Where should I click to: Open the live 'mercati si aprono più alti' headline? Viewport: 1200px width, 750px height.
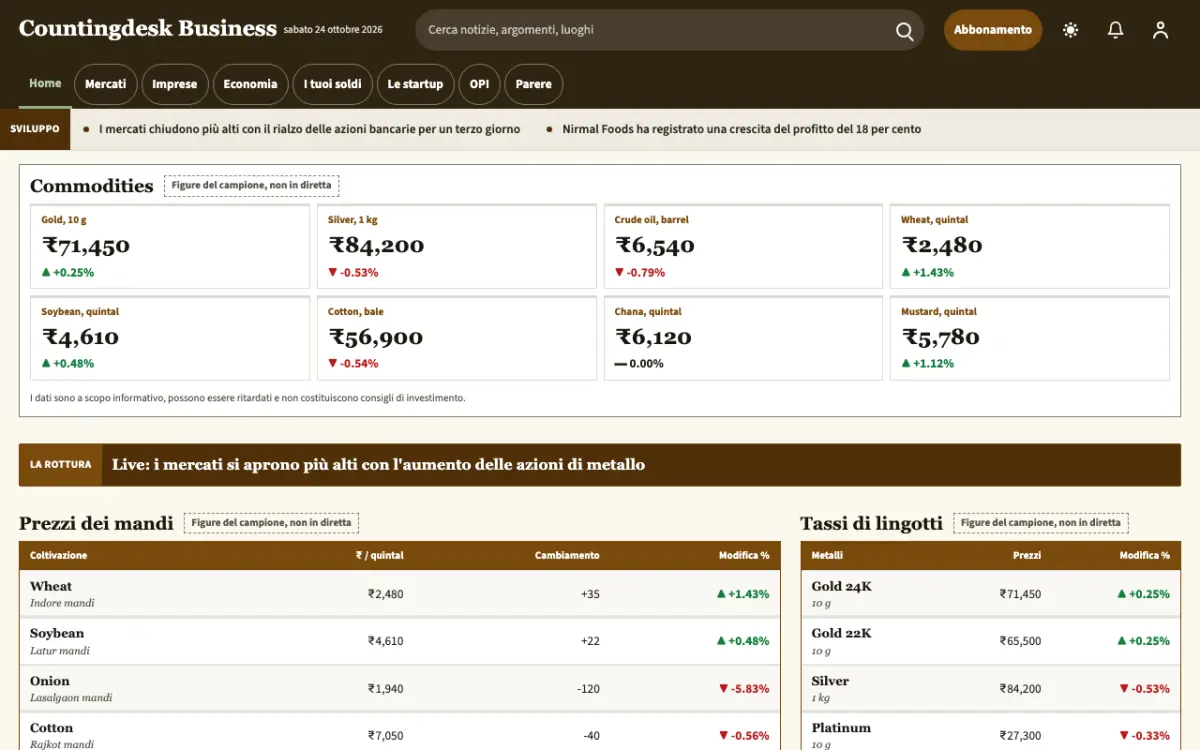[378, 465]
